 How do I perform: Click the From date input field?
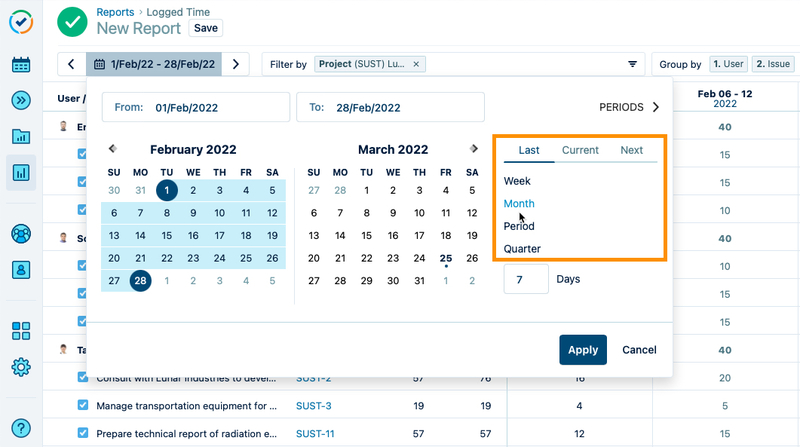pyautogui.click(x=195, y=107)
